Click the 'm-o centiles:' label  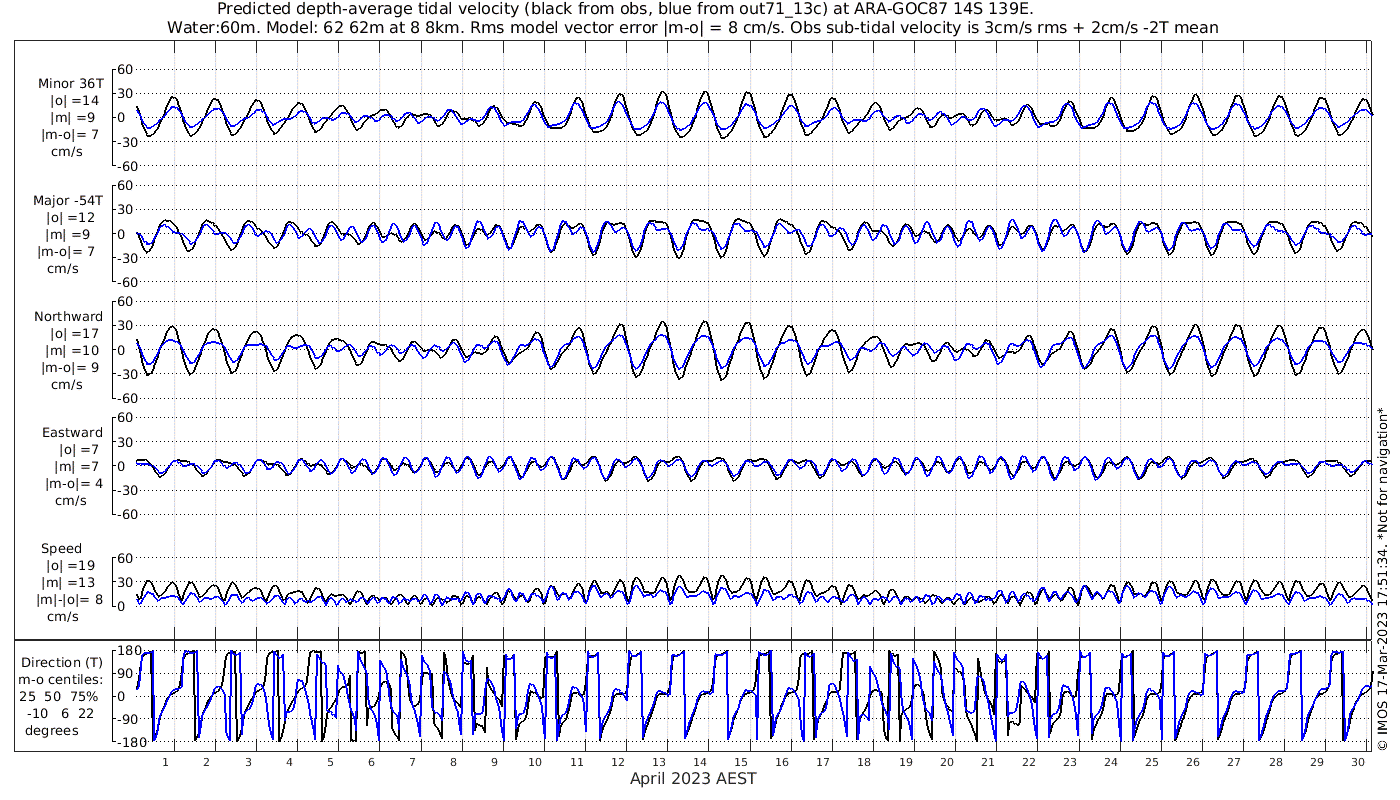(61, 679)
